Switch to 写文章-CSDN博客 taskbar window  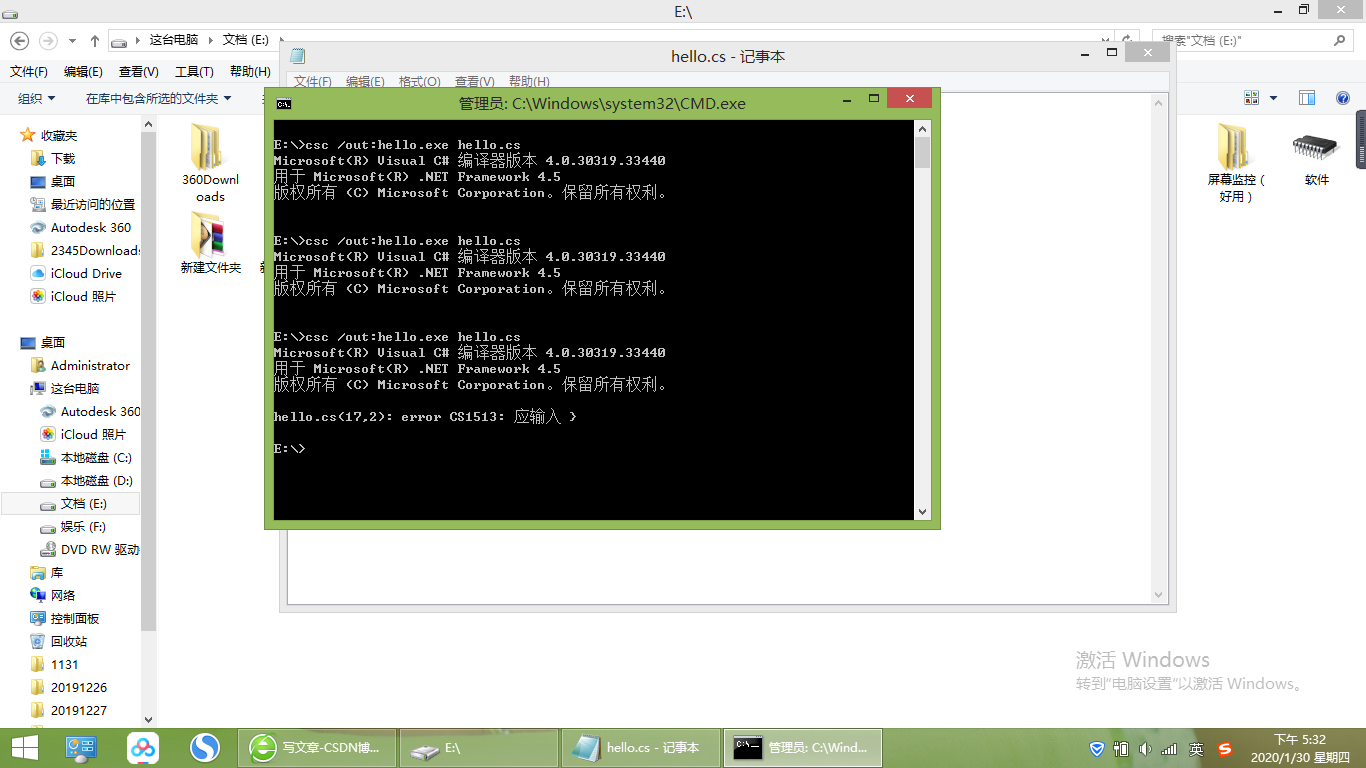click(317, 747)
